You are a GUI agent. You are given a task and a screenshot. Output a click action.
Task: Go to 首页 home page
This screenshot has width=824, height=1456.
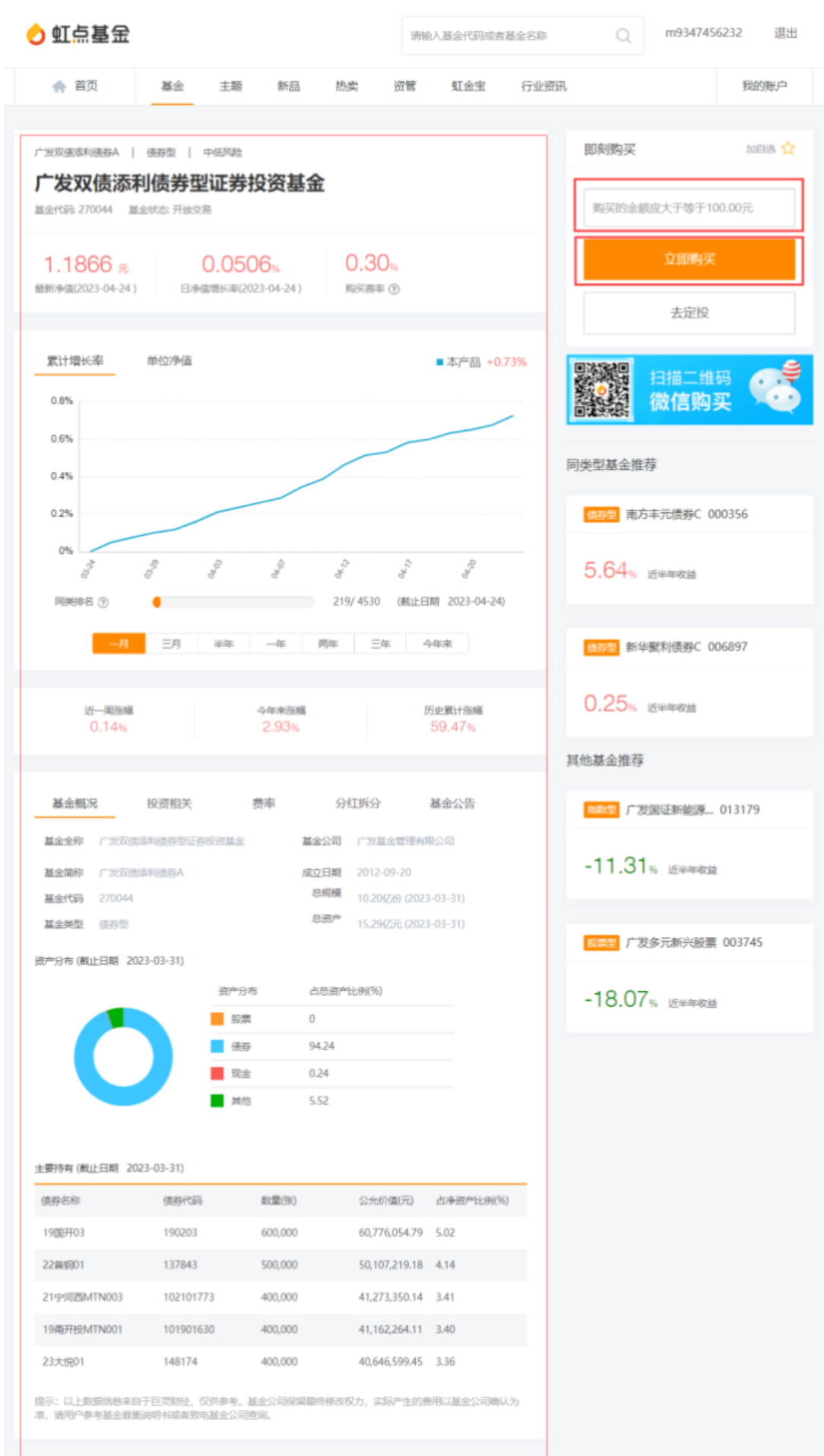tap(74, 86)
